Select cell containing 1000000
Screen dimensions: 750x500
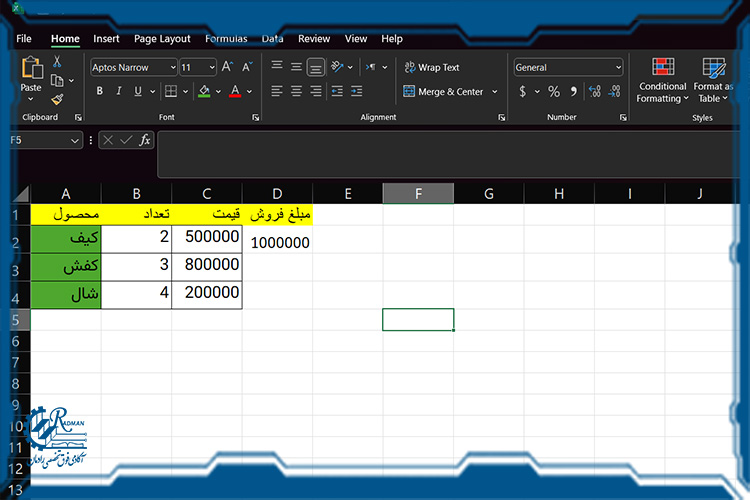coord(277,239)
